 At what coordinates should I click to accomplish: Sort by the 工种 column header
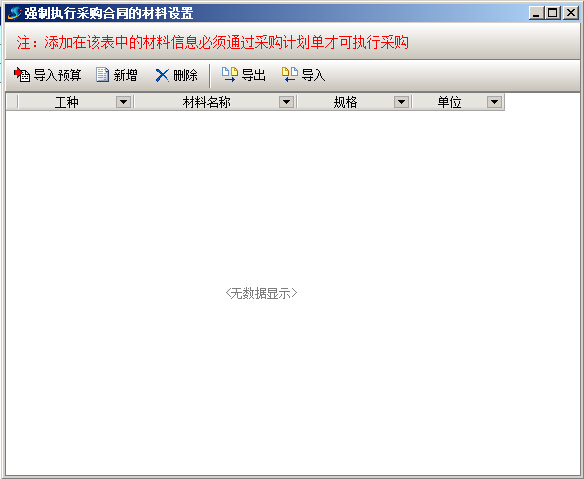67,102
